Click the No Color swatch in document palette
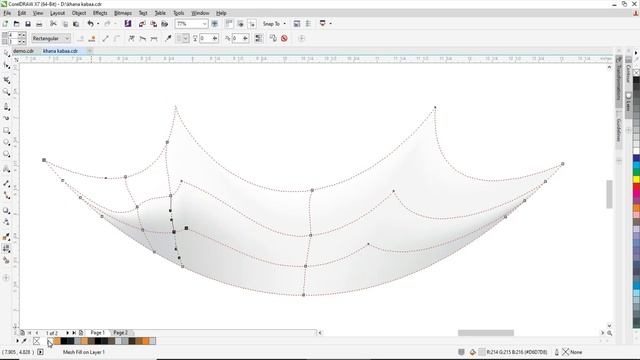 click(36, 341)
